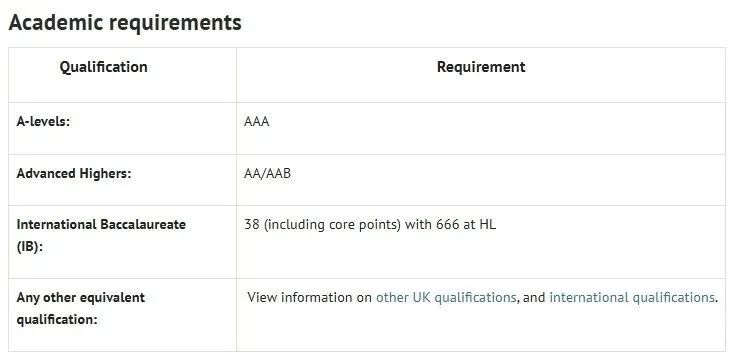Click the 666 at HL text
The width and height of the screenshot is (743, 364).
[466, 224]
